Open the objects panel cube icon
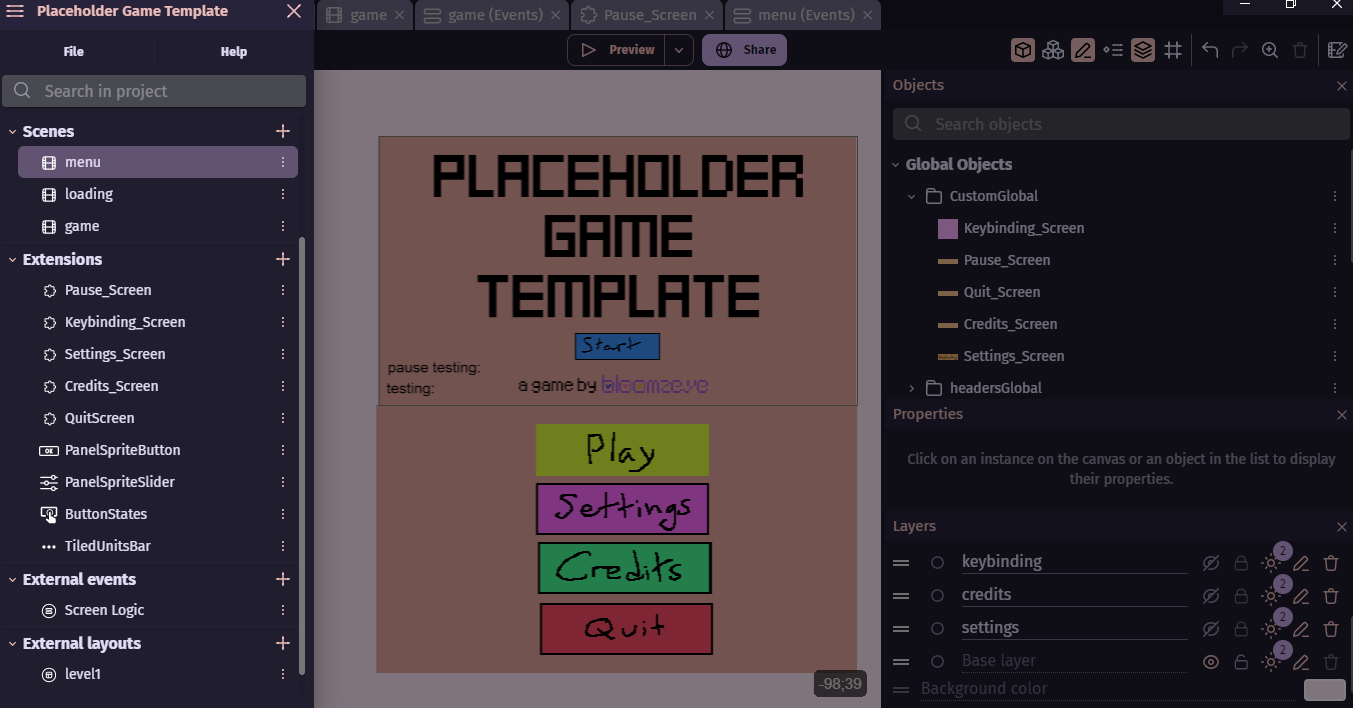 click(1022, 50)
